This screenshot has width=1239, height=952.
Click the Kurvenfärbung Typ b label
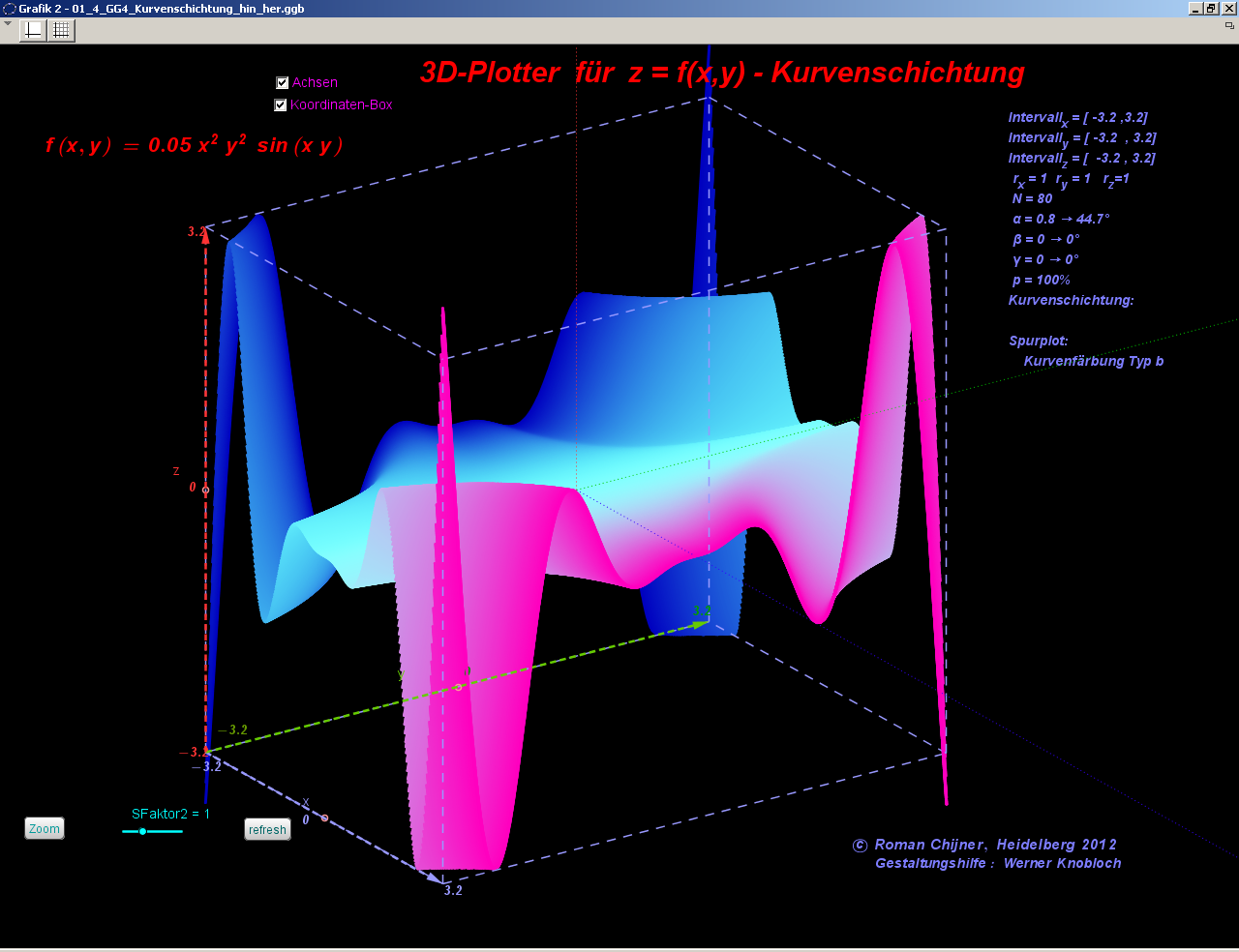[1093, 361]
